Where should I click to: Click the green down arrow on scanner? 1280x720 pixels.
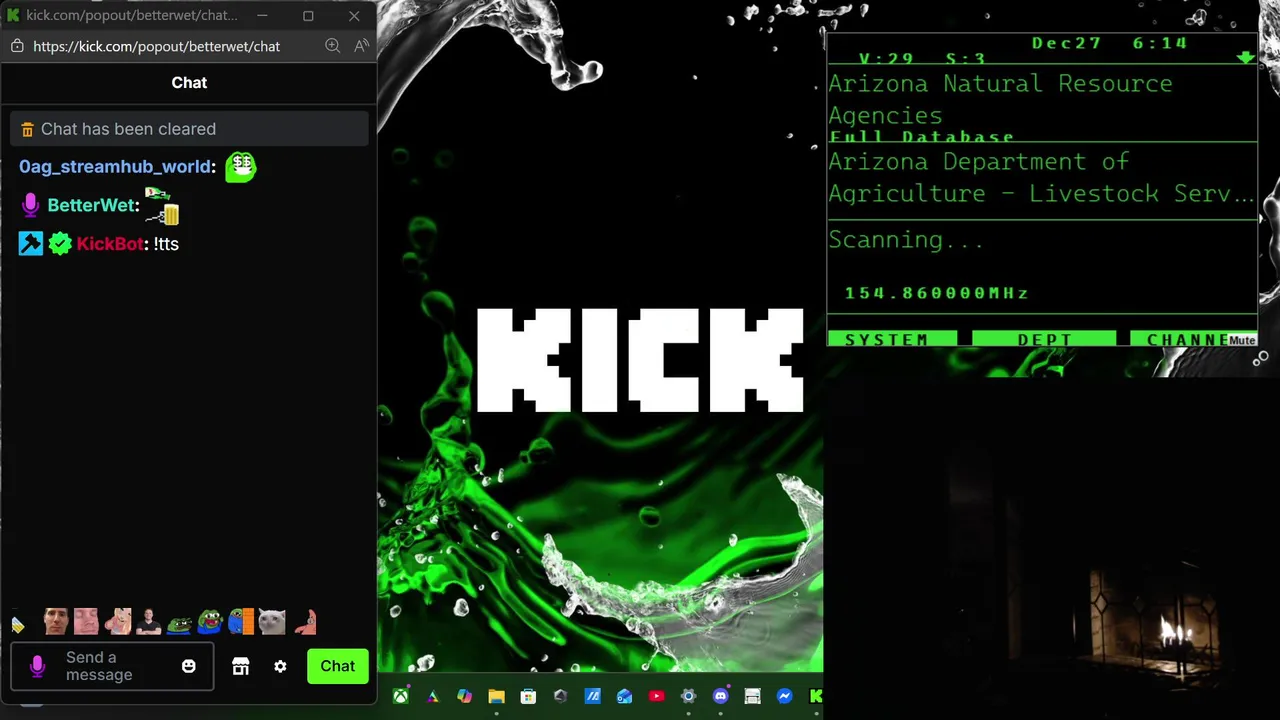point(1245,57)
